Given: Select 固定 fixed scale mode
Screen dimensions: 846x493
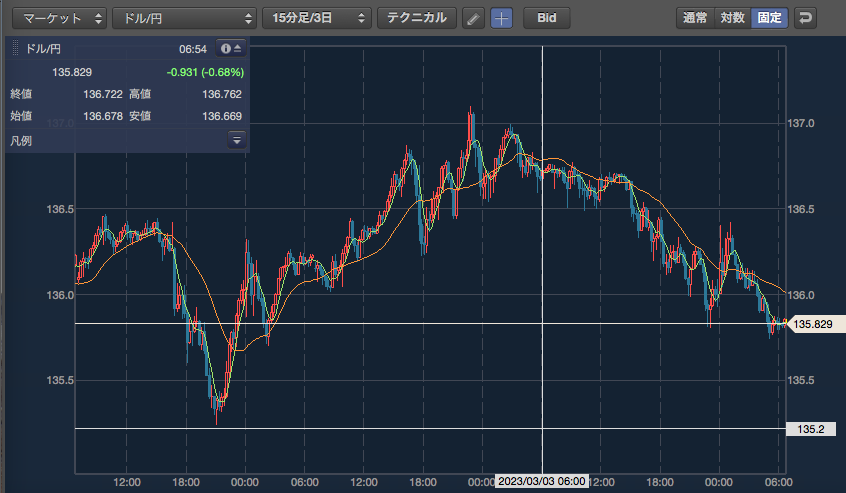Looking at the screenshot, I should (x=769, y=18).
